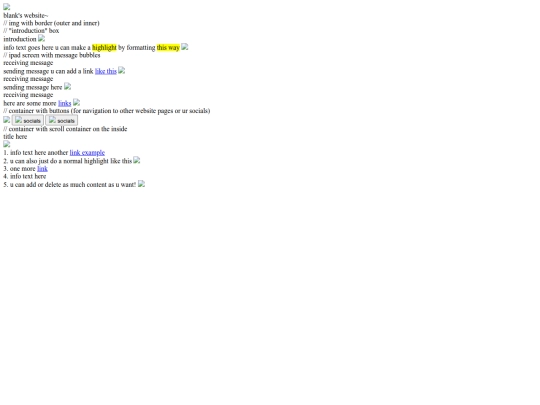Click the second "socials" button
This screenshot has width=540, height=405.
[62, 120]
